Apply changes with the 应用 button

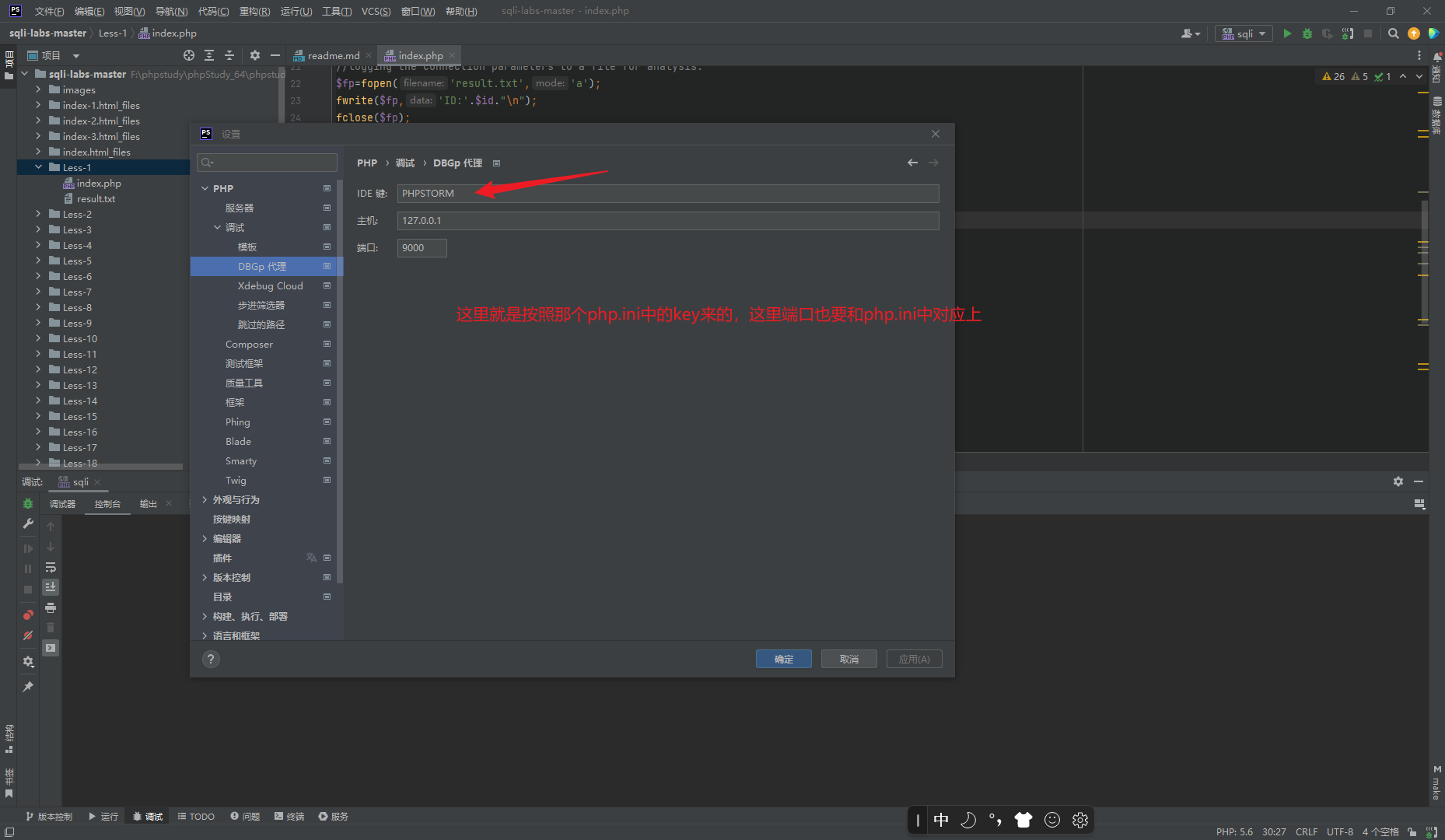pos(915,659)
